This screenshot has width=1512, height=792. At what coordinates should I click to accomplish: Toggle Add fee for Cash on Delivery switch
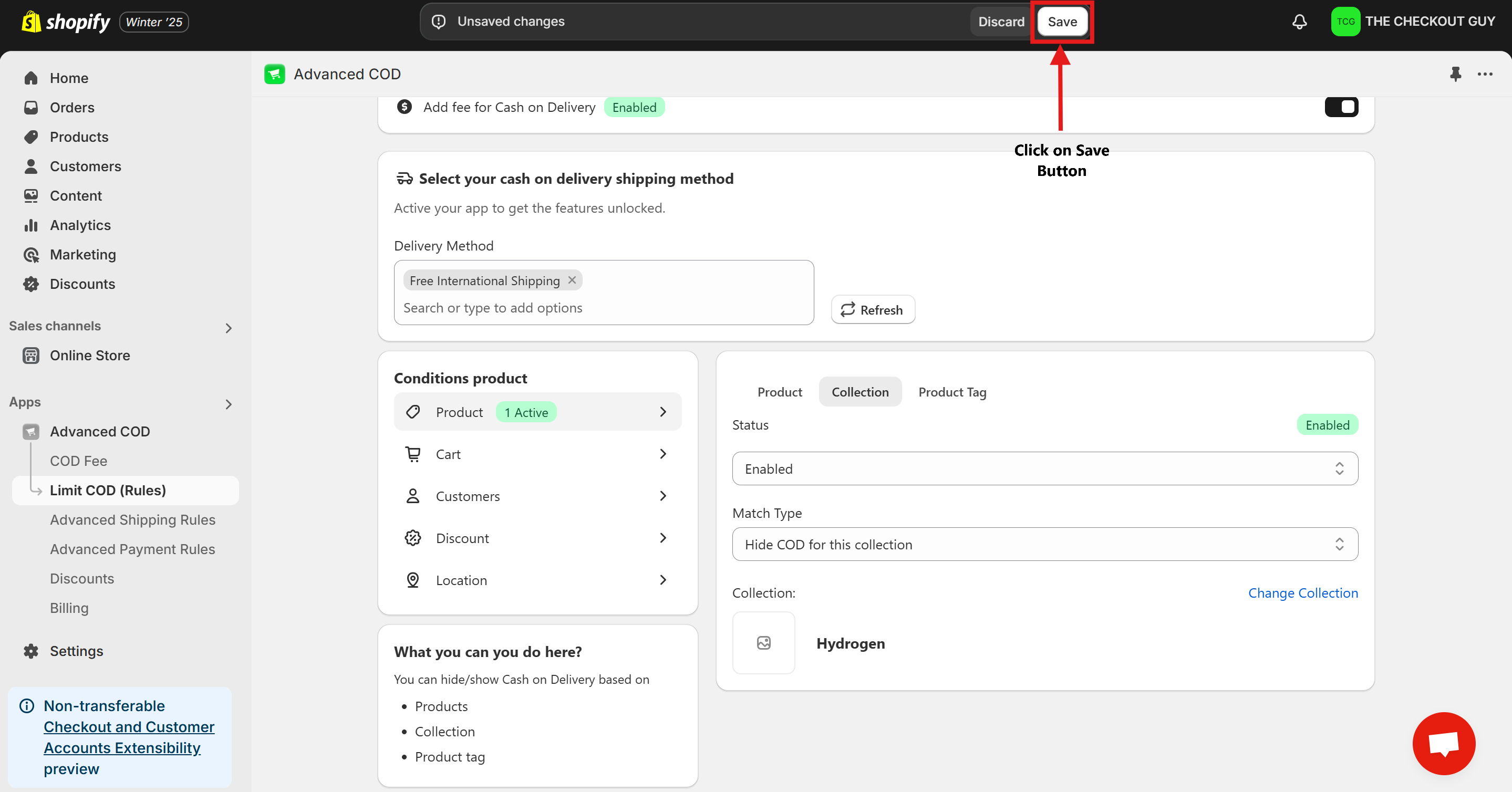[x=1341, y=107]
